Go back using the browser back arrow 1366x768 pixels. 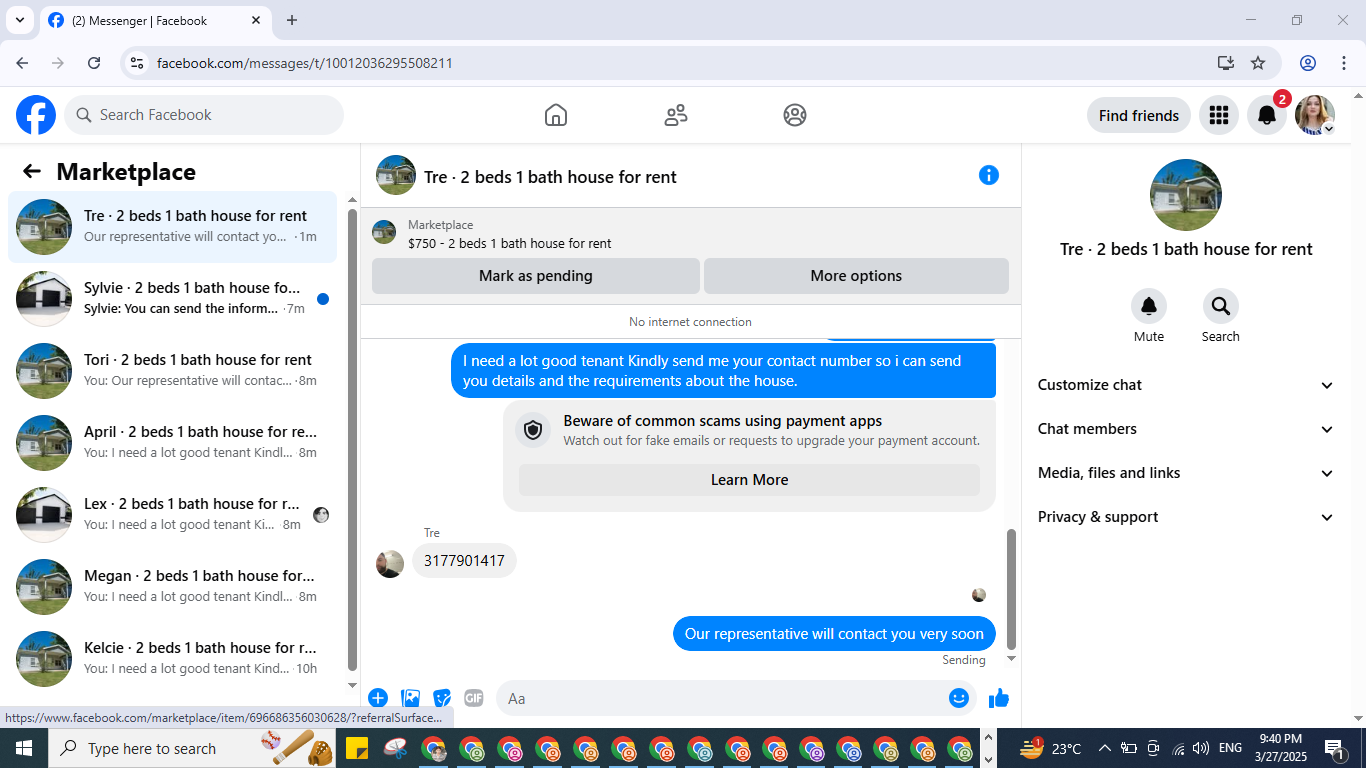[22, 63]
